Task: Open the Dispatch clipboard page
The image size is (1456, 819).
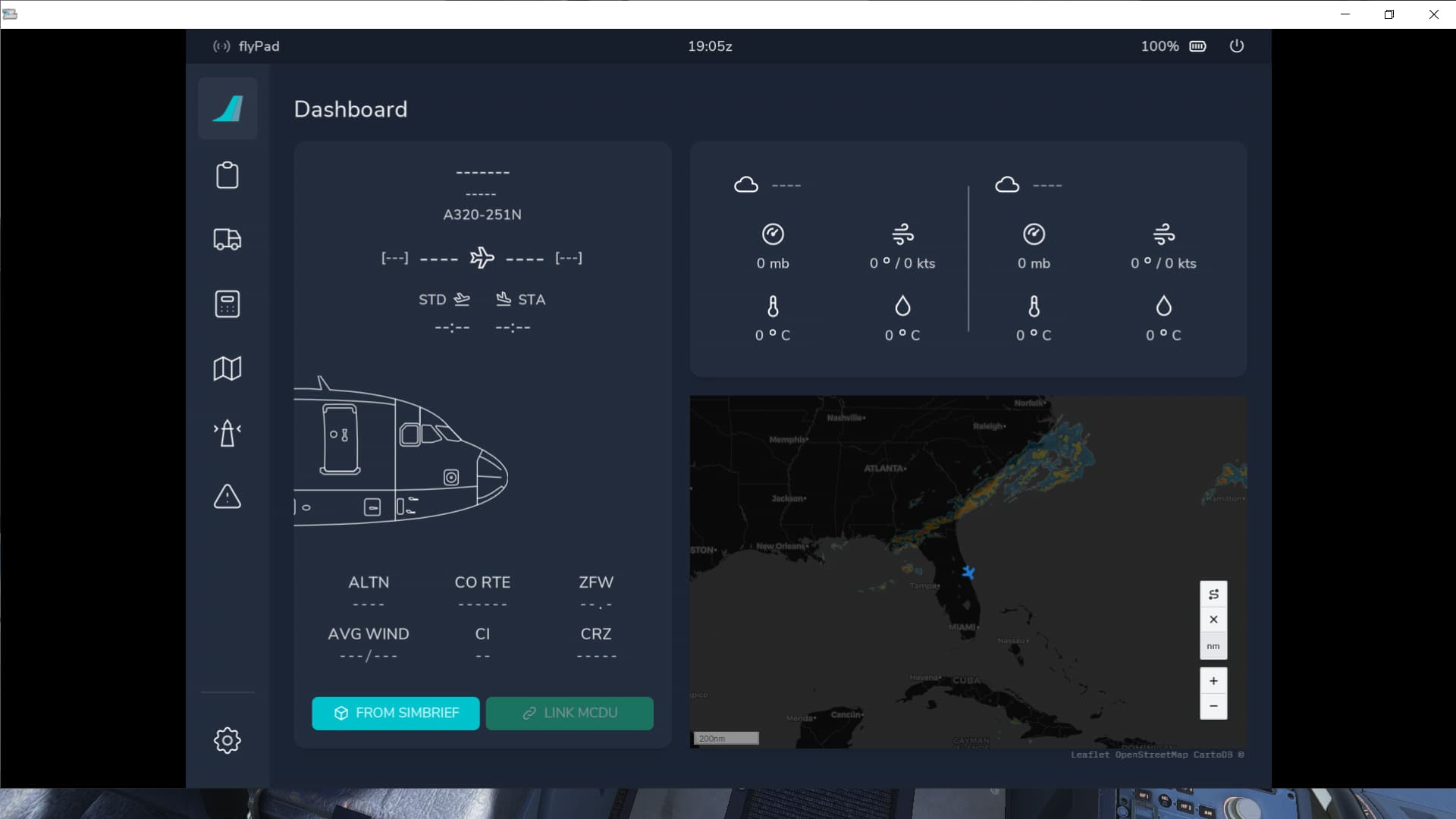Action: coord(227,175)
